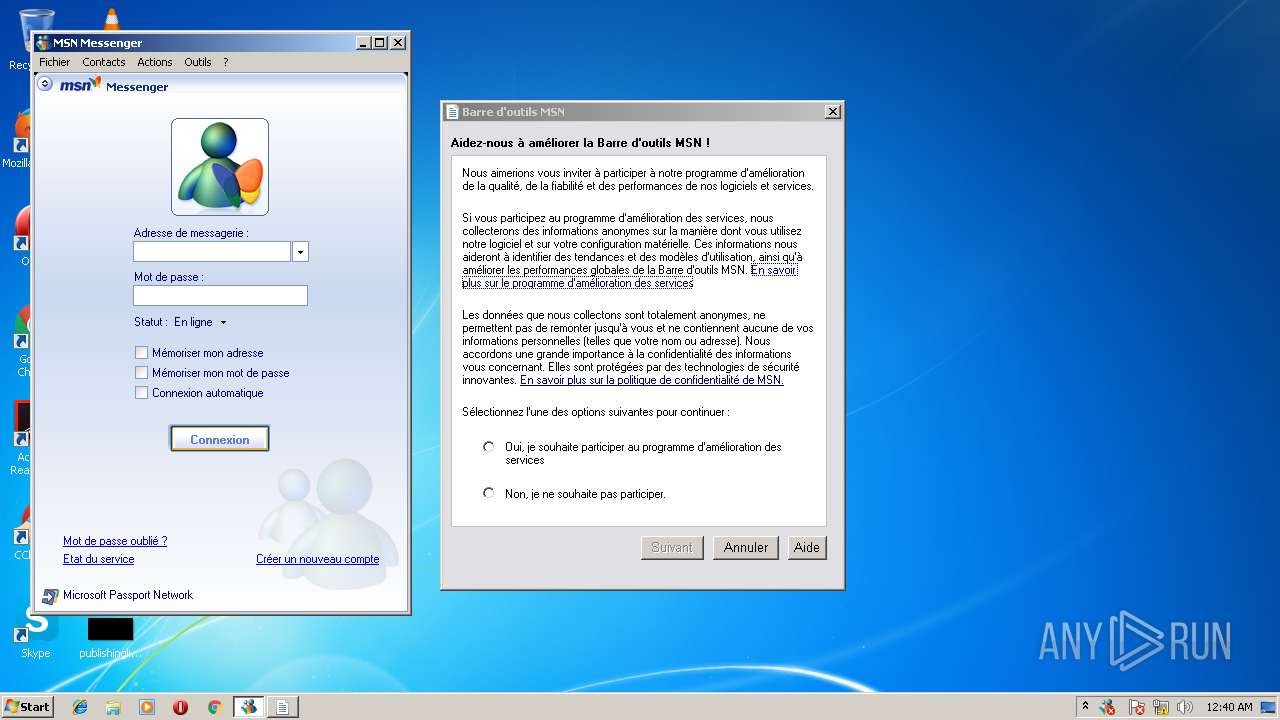Switch to MSN Messenger taskbar button
The height and width of the screenshot is (720, 1280).
(248, 707)
